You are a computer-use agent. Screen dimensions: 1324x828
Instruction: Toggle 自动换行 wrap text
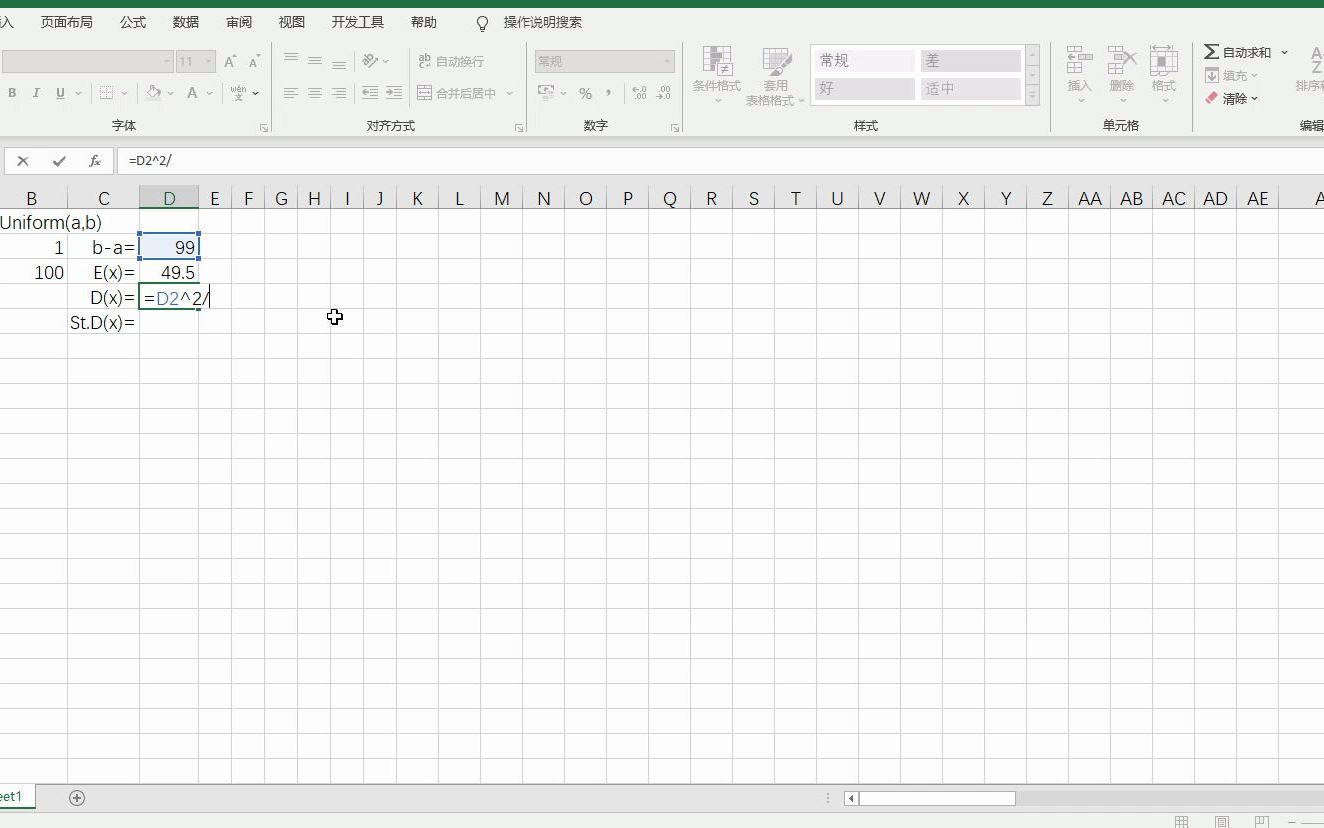(x=451, y=61)
